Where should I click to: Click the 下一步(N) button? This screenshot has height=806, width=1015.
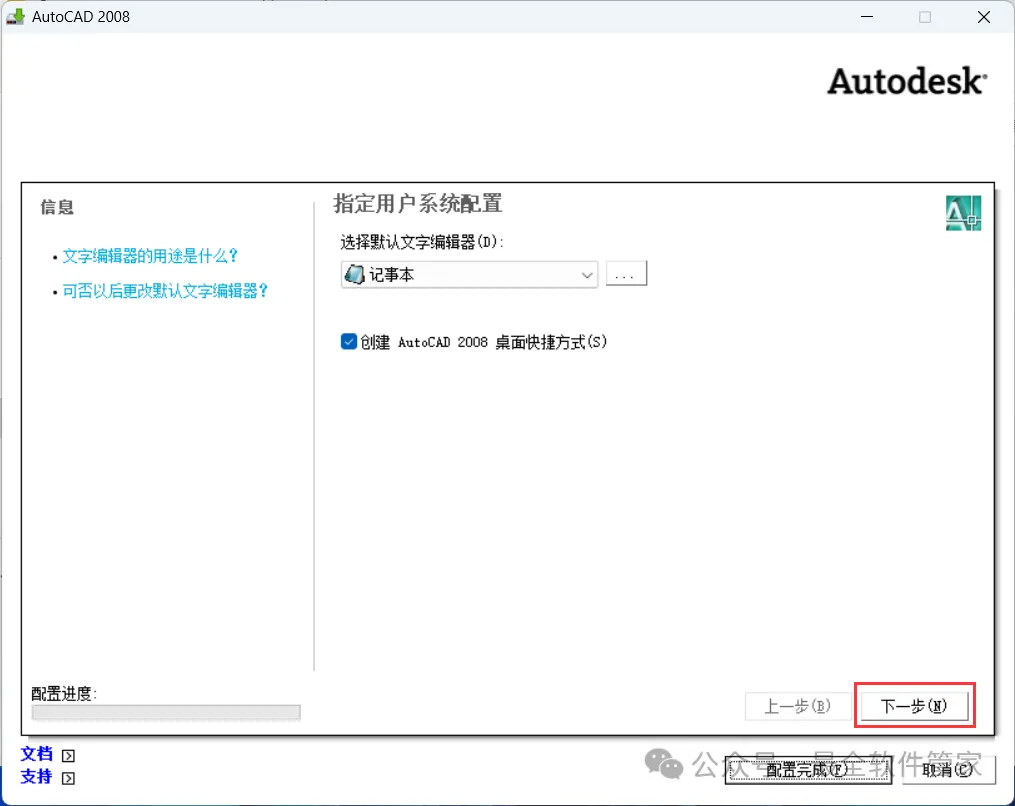[914, 706]
